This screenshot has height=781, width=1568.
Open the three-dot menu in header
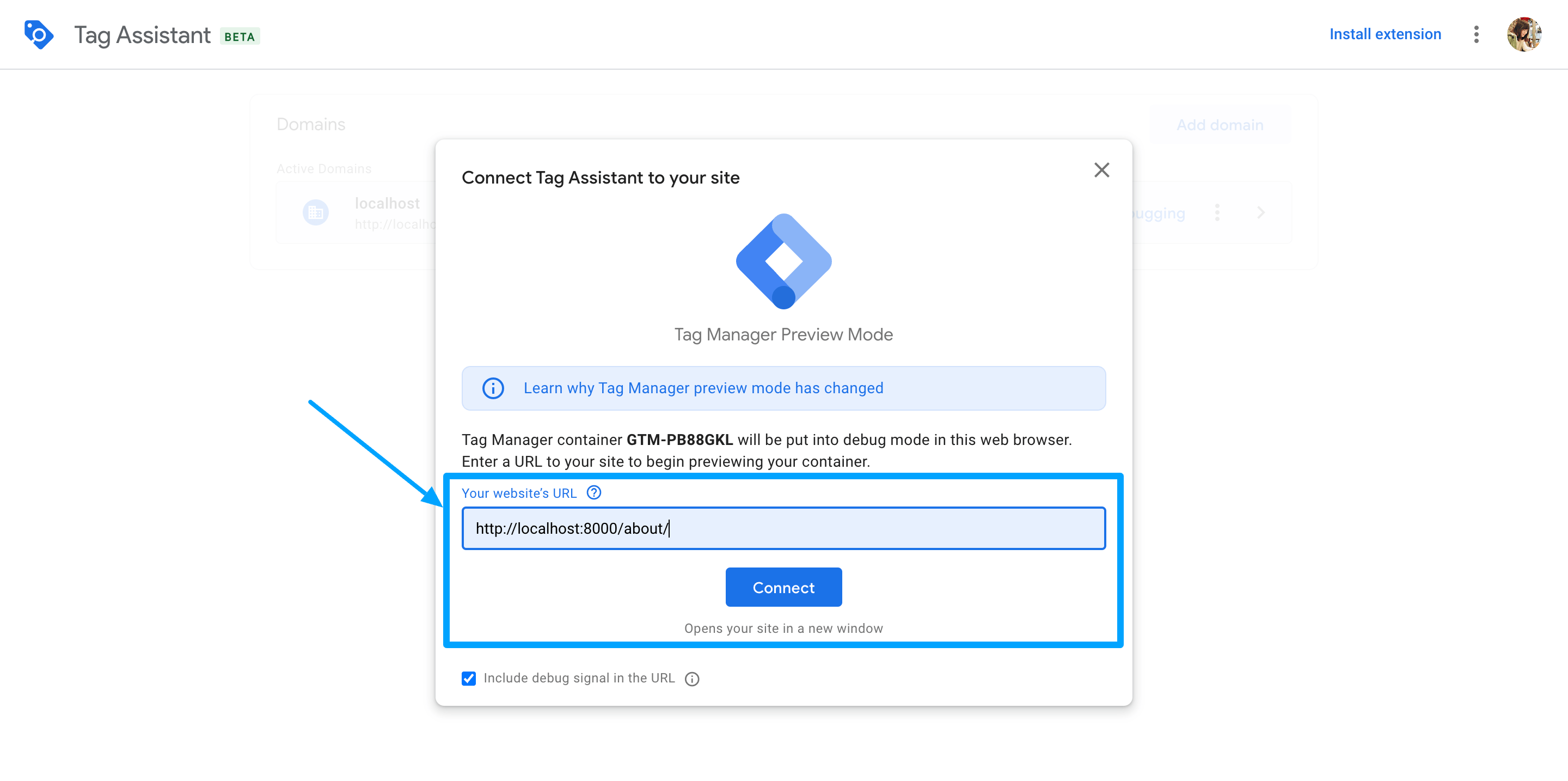click(1476, 35)
